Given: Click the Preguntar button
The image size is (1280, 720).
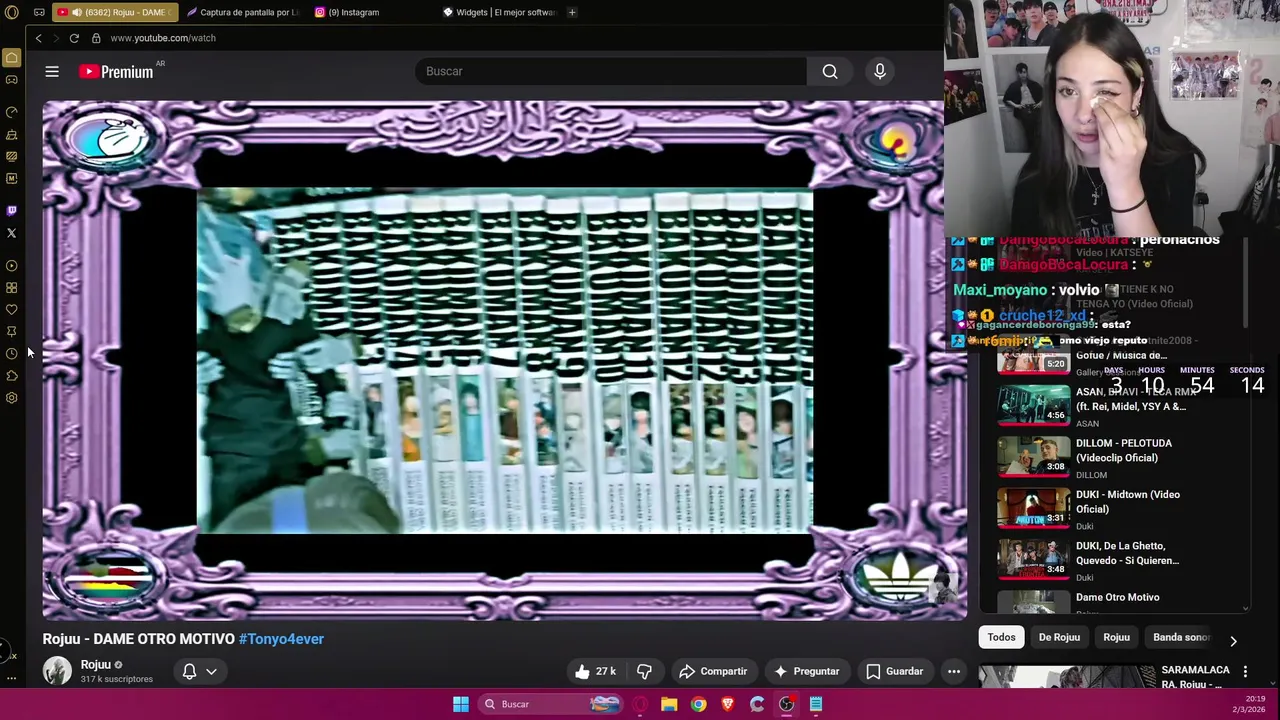Looking at the screenshot, I should point(806,671).
